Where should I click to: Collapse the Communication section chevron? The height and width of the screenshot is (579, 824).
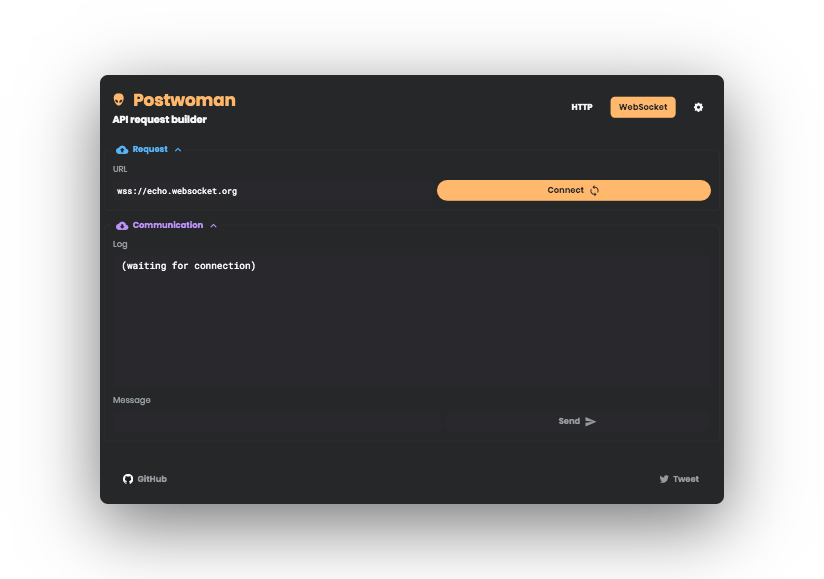click(213, 225)
